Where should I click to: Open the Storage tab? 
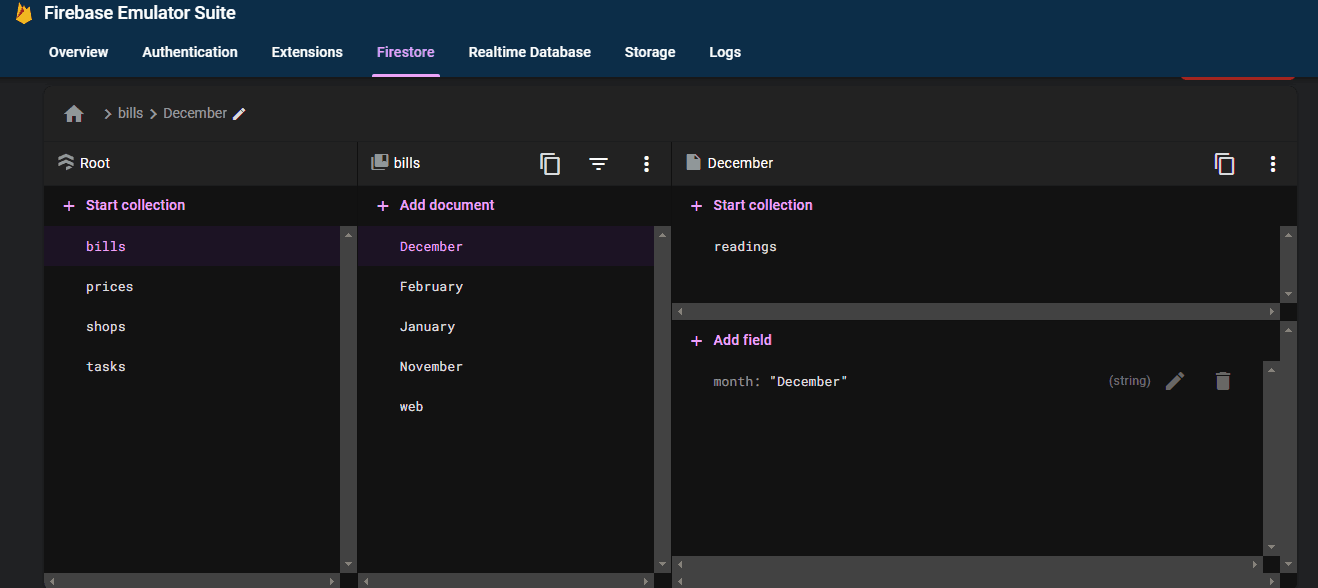(650, 52)
